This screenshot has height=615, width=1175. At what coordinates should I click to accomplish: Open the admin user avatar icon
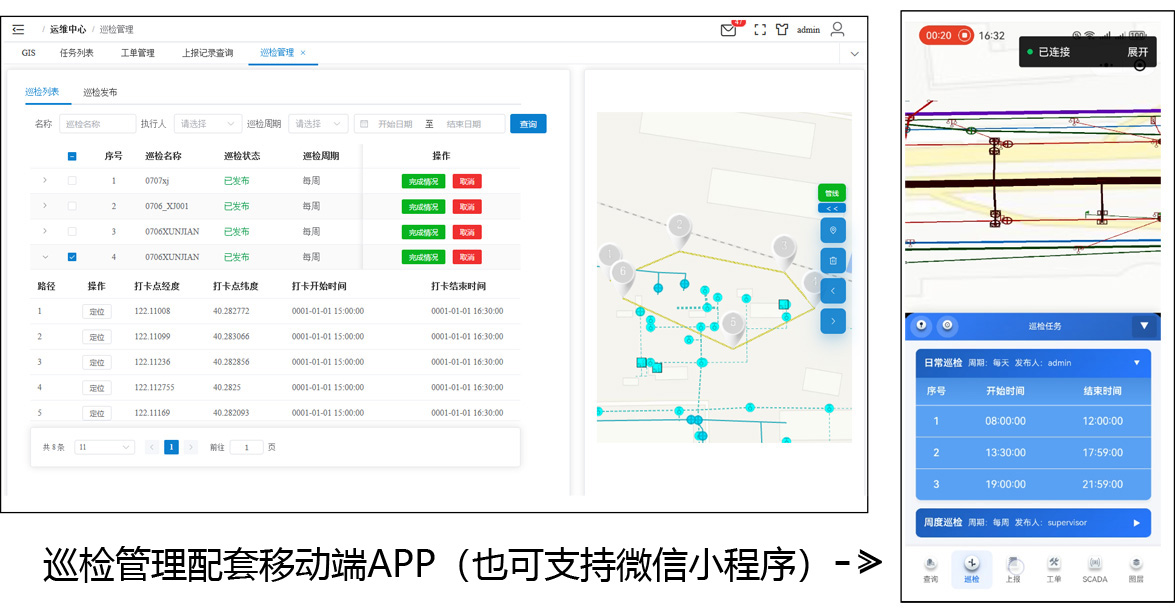pos(838,29)
